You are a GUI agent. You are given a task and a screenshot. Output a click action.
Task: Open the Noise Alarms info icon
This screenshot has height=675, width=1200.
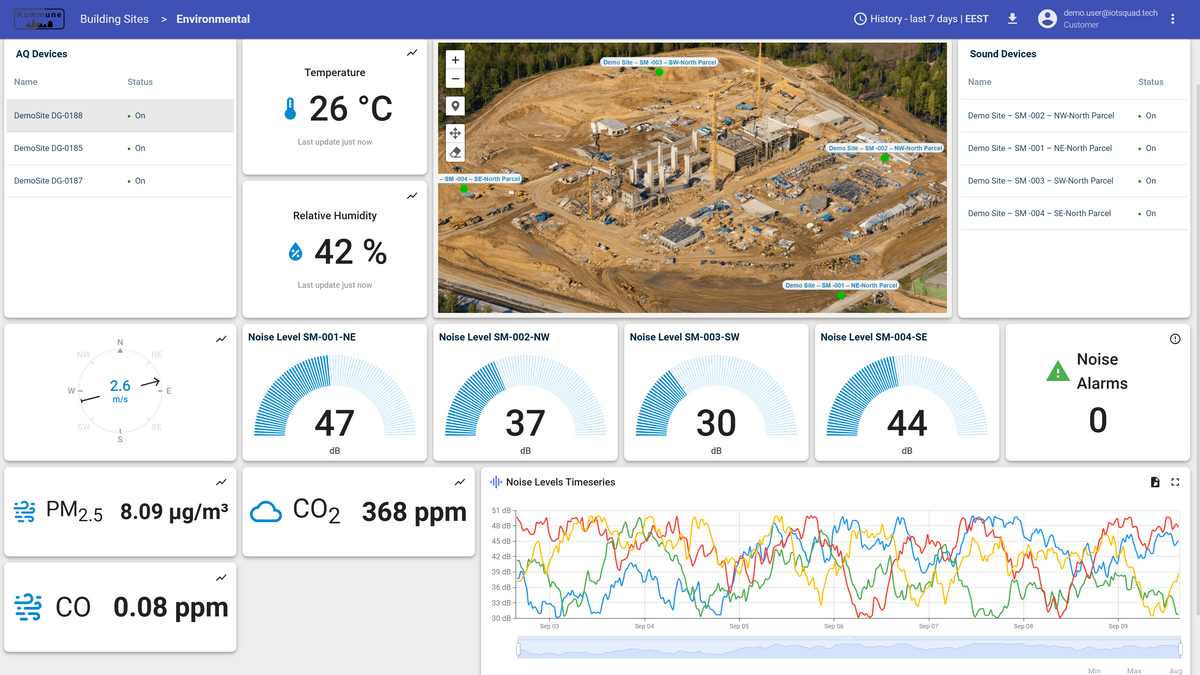(x=1175, y=339)
